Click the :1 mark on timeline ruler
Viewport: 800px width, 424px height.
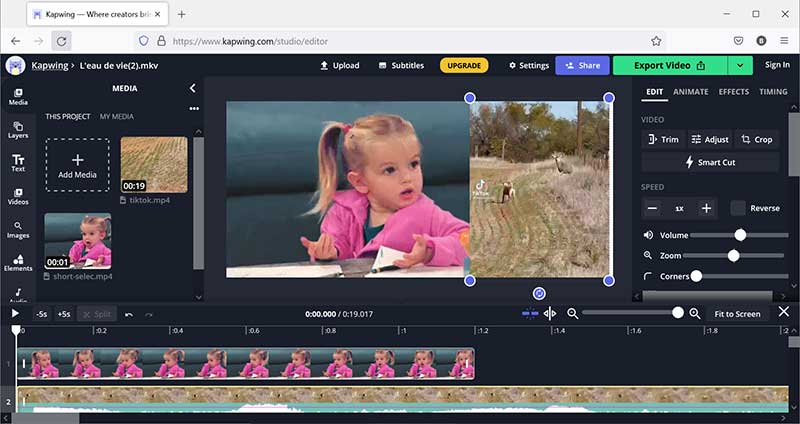pos(403,331)
